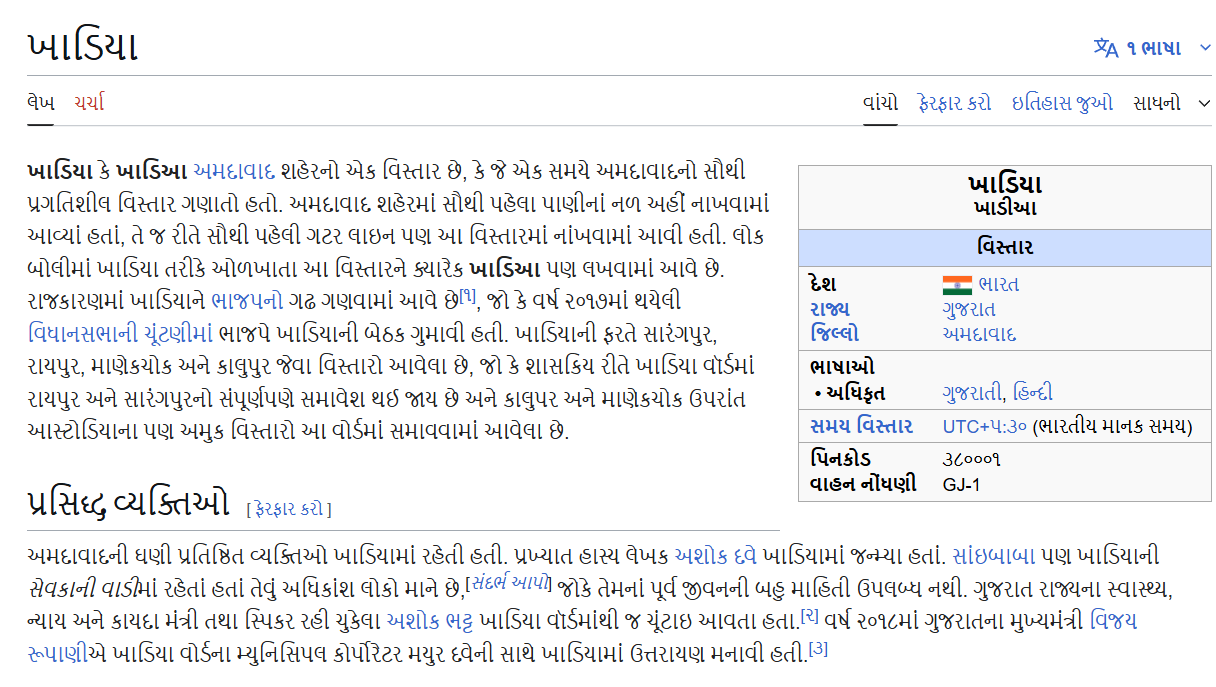1216x687 pixels.
Task: Click the ખાડીઆ subtitle in infobox
Action: (x=1005, y=208)
